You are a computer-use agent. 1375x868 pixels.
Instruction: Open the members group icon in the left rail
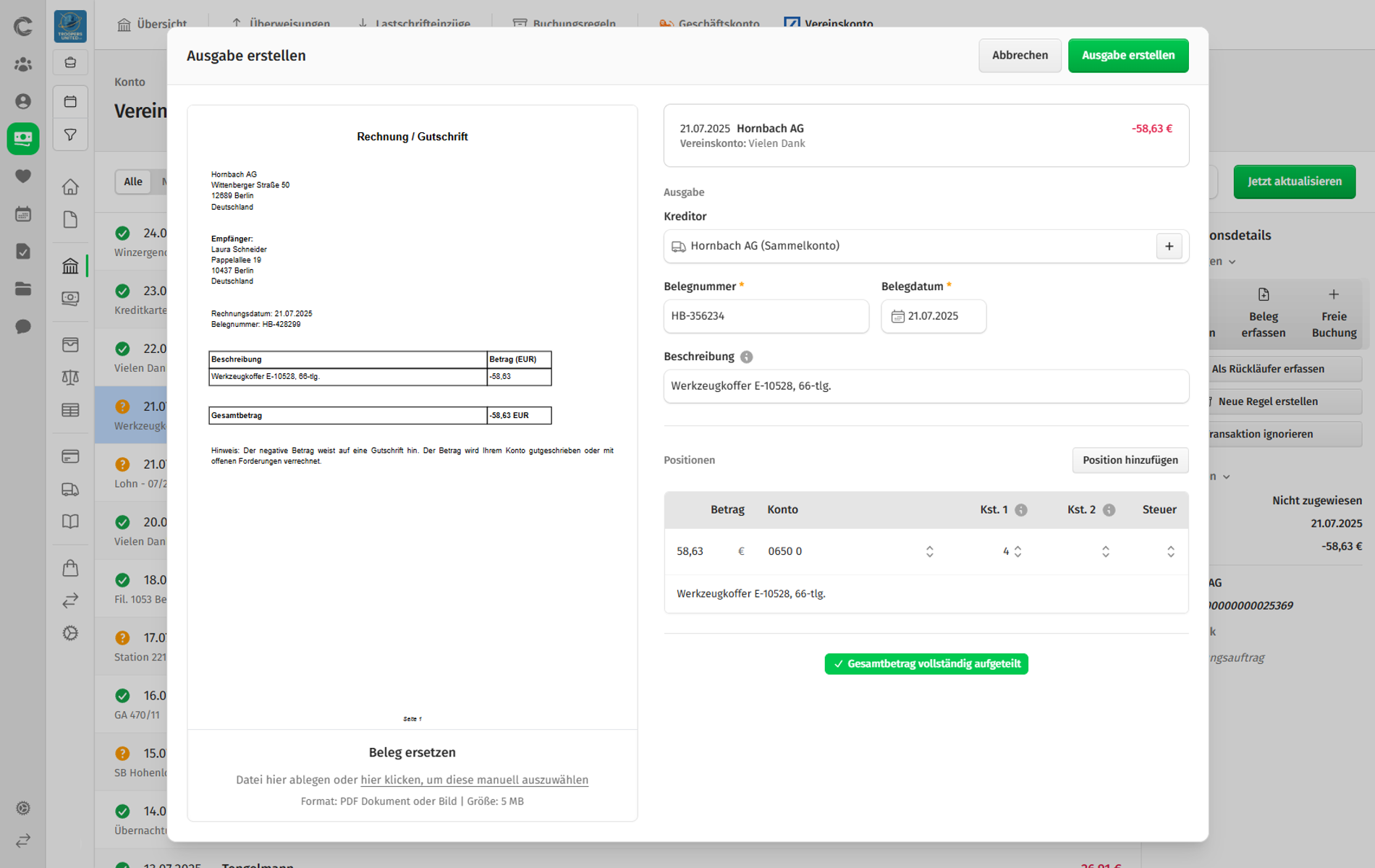point(23,64)
